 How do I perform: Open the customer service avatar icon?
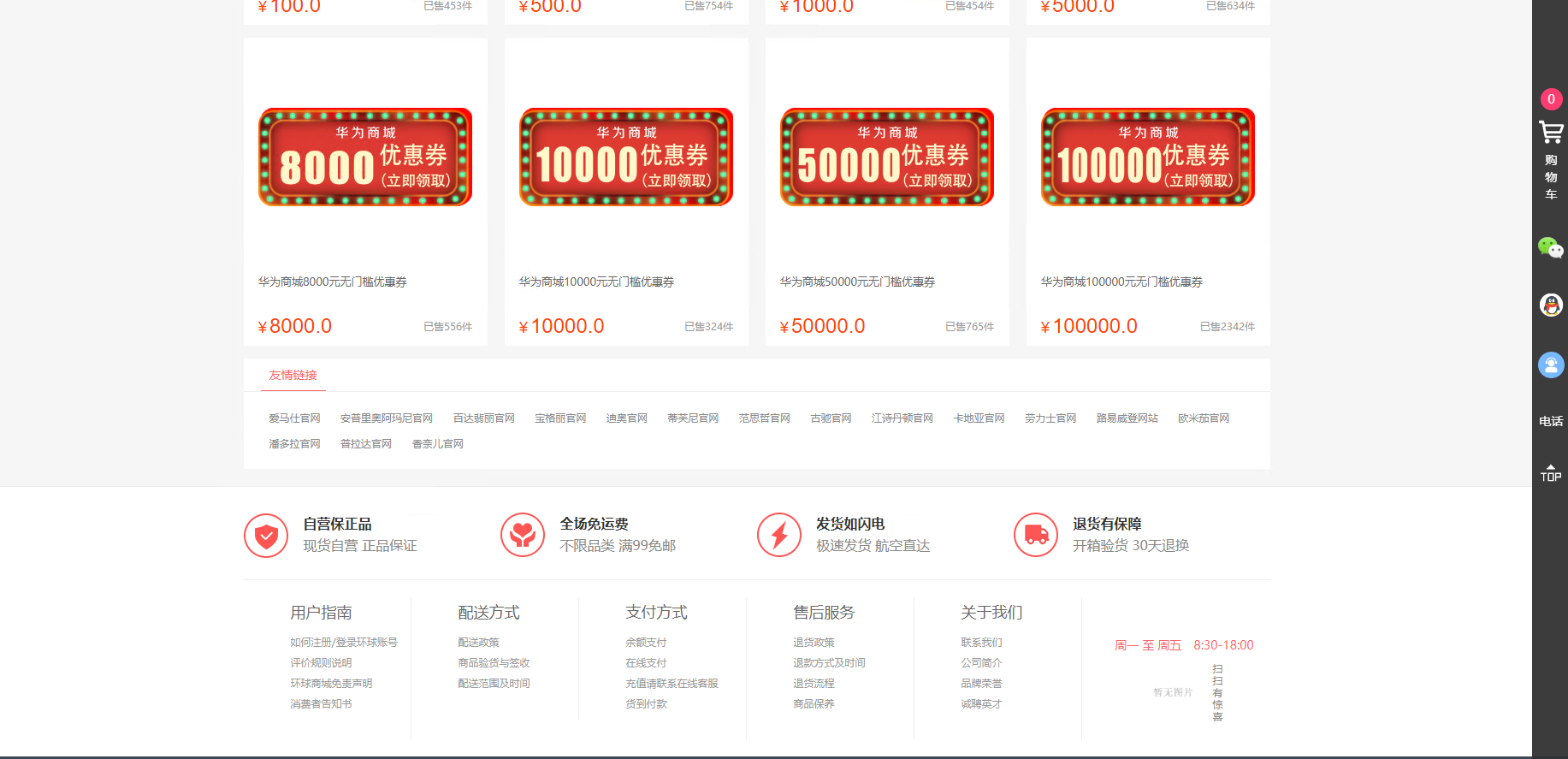tap(1551, 365)
